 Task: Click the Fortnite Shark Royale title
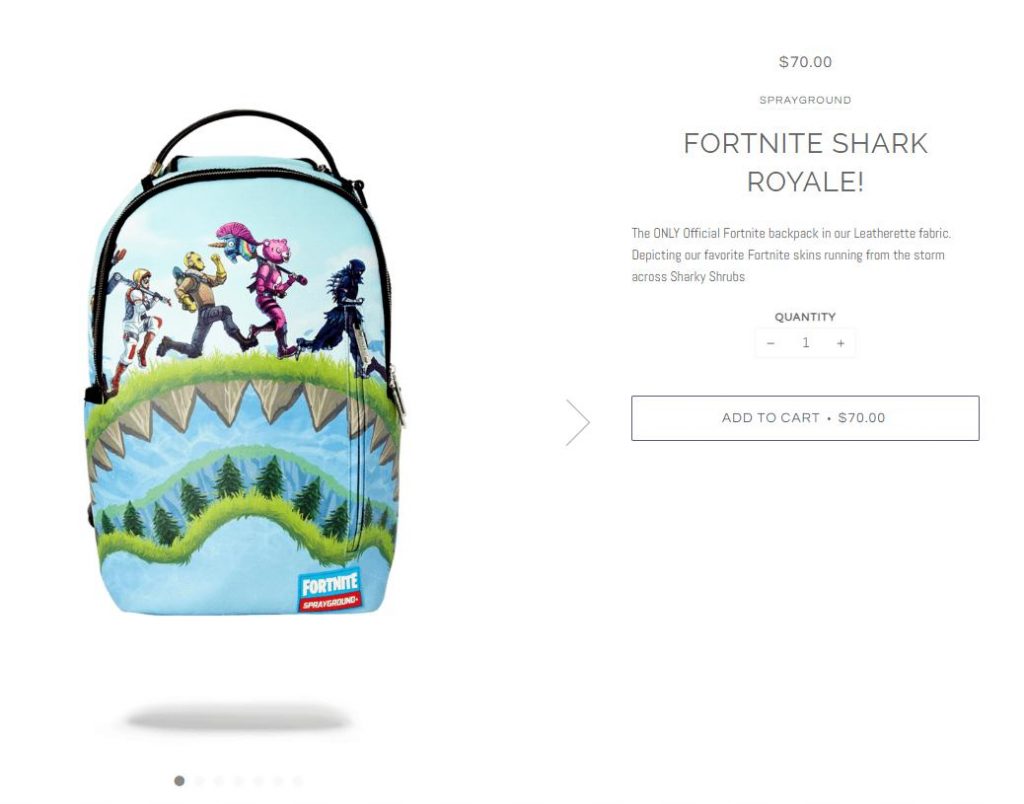pyautogui.click(x=805, y=162)
